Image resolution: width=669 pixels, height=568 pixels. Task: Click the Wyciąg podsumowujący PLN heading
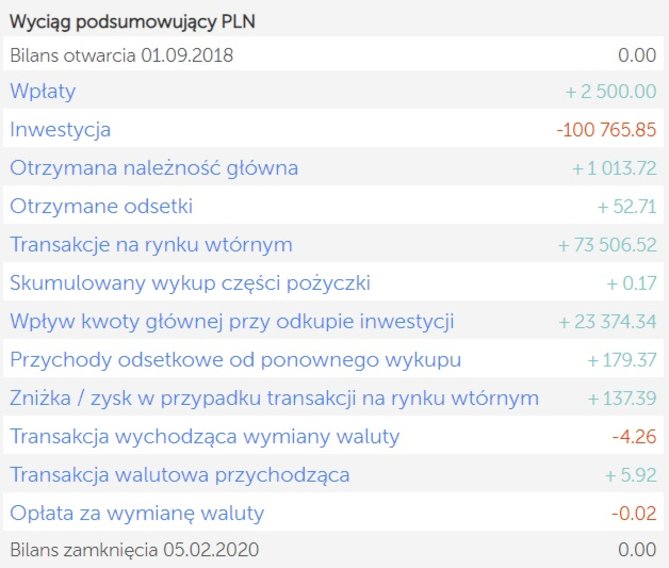(x=132, y=21)
